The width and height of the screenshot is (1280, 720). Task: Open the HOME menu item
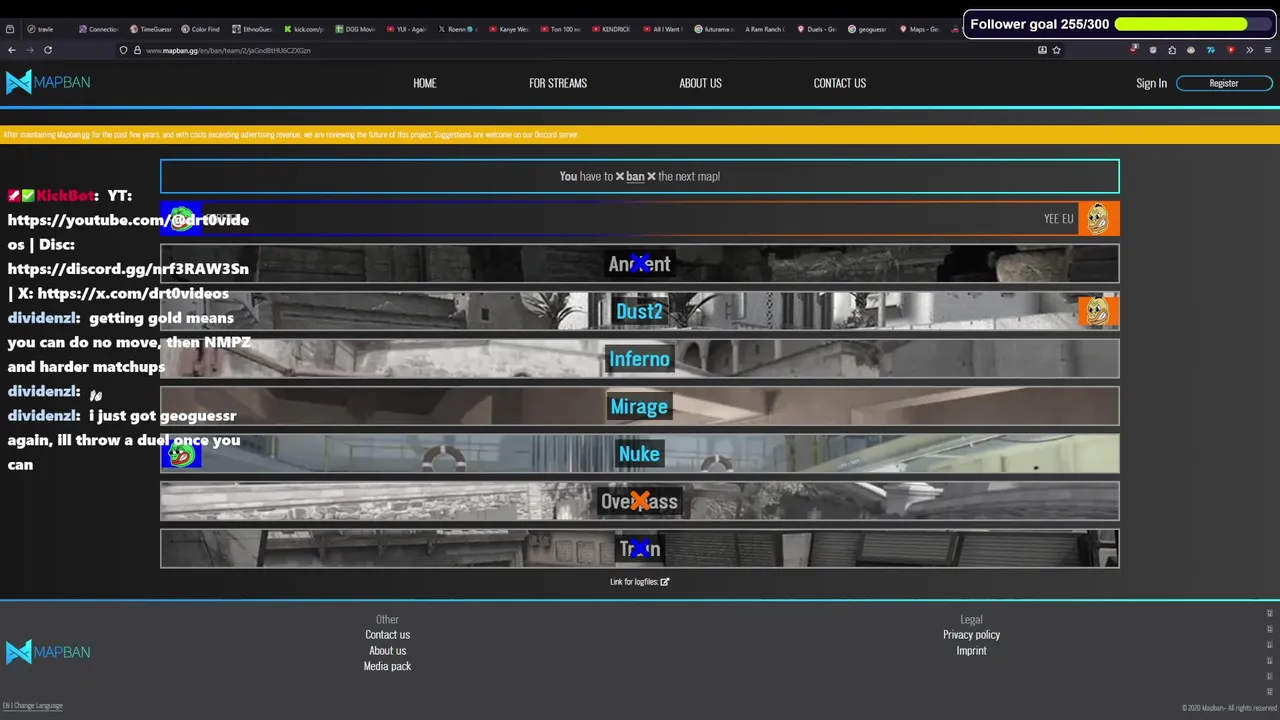(x=425, y=83)
